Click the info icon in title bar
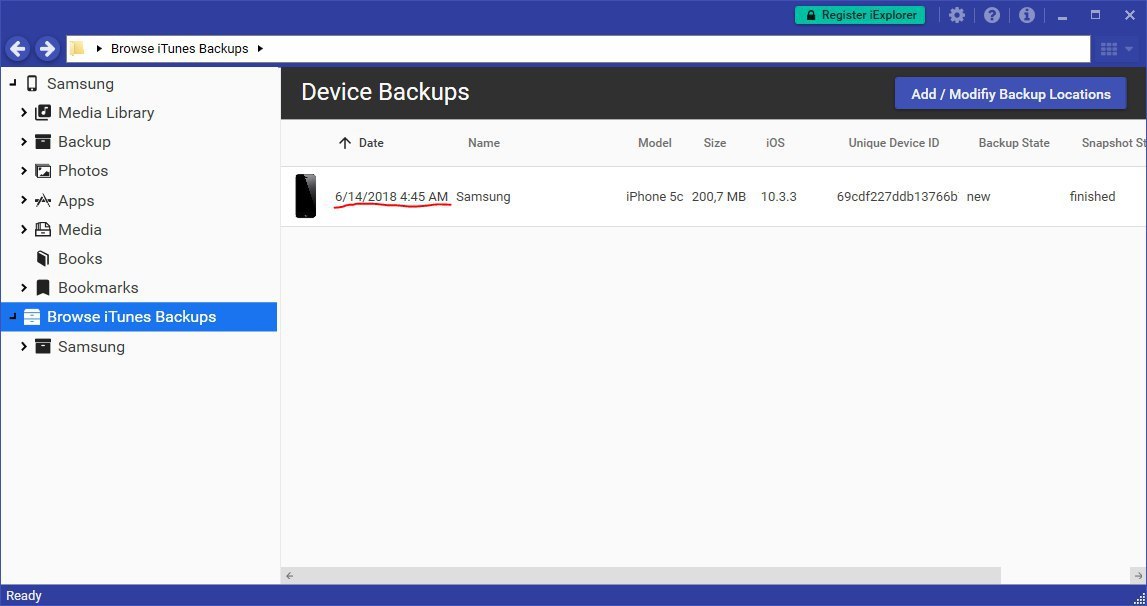Image resolution: width=1147 pixels, height=606 pixels. 1026,15
